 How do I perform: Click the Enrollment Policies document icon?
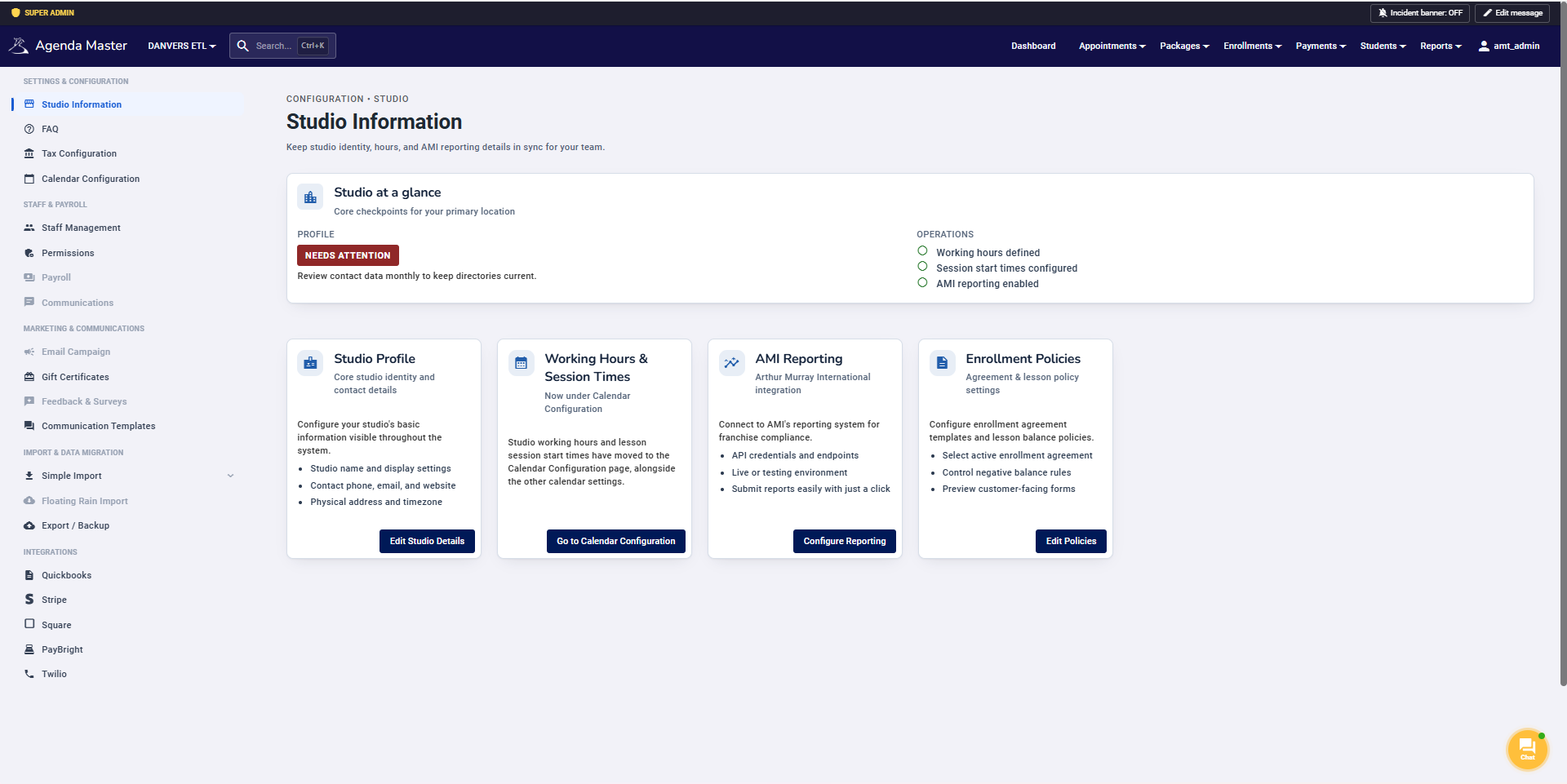943,363
